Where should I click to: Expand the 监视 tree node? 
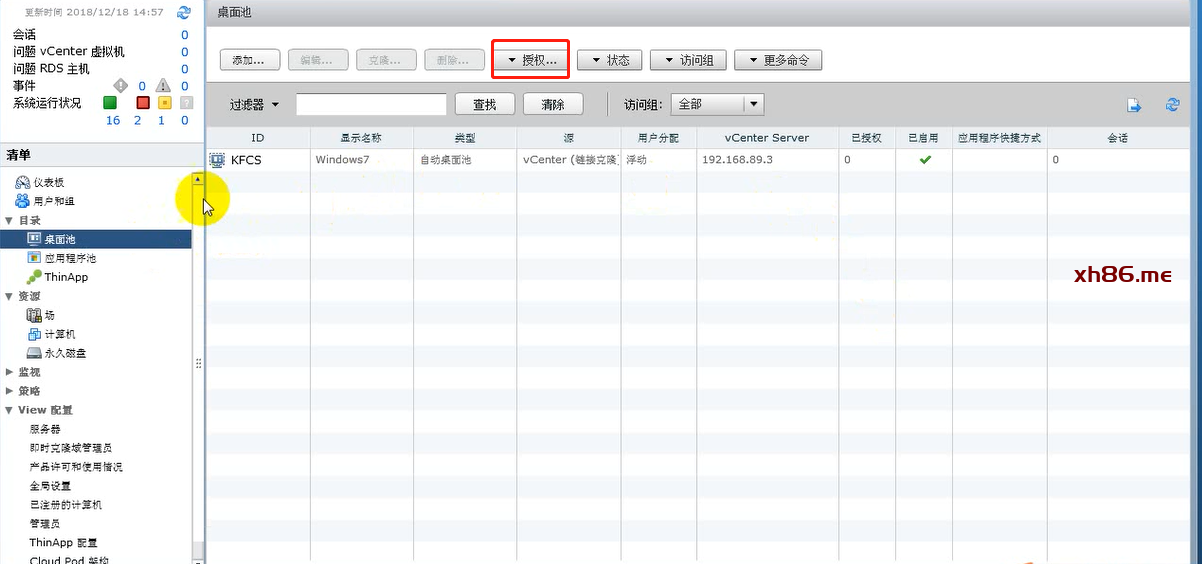coord(10,372)
